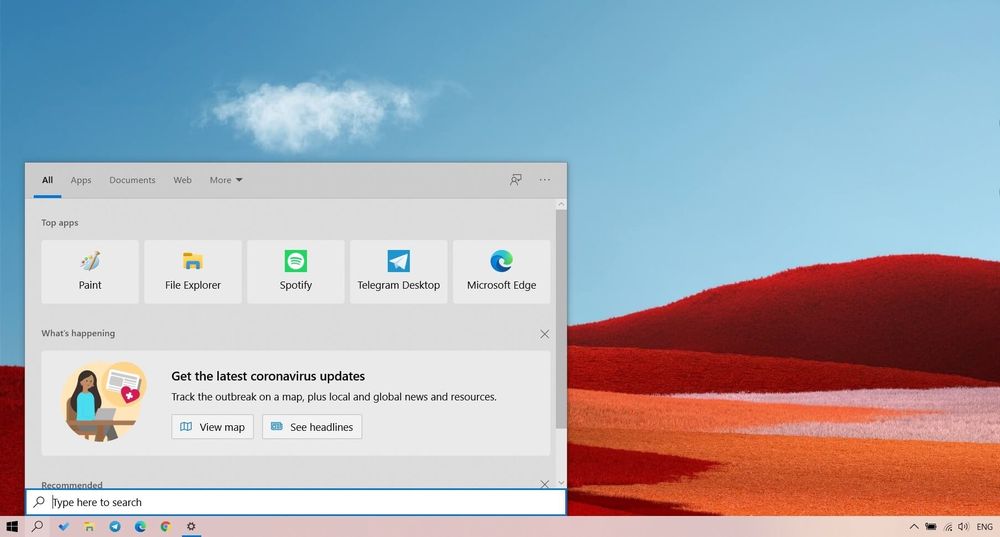The image size is (1000, 537).
Task: Open Microsoft Edge on the taskbar
Action: click(140, 526)
